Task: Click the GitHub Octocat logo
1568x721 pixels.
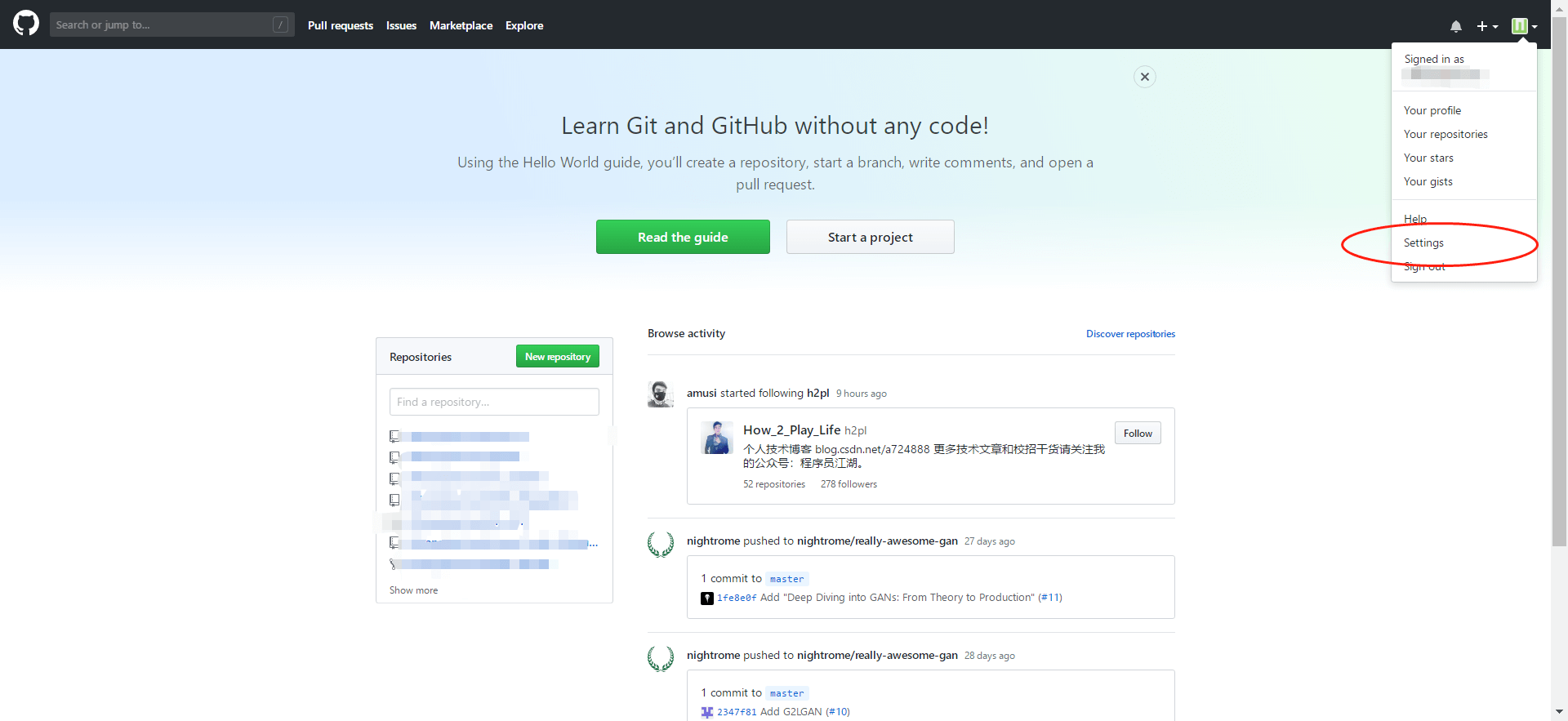Action: point(26,24)
